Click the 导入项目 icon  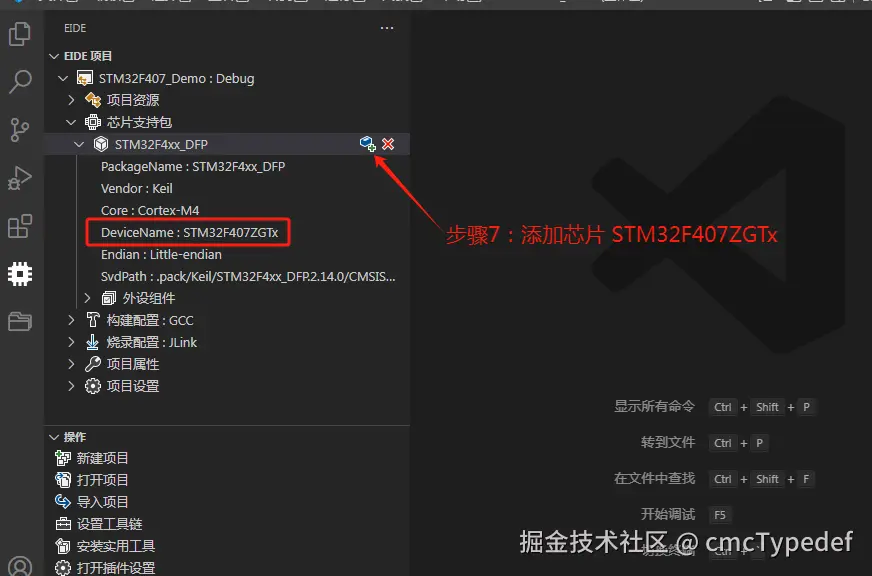63,501
